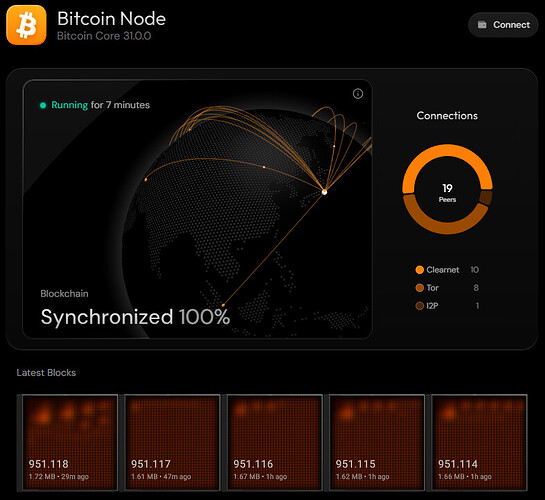Open the info icon on globe card
Viewport: 545px width, 500px height.
(x=358, y=93)
